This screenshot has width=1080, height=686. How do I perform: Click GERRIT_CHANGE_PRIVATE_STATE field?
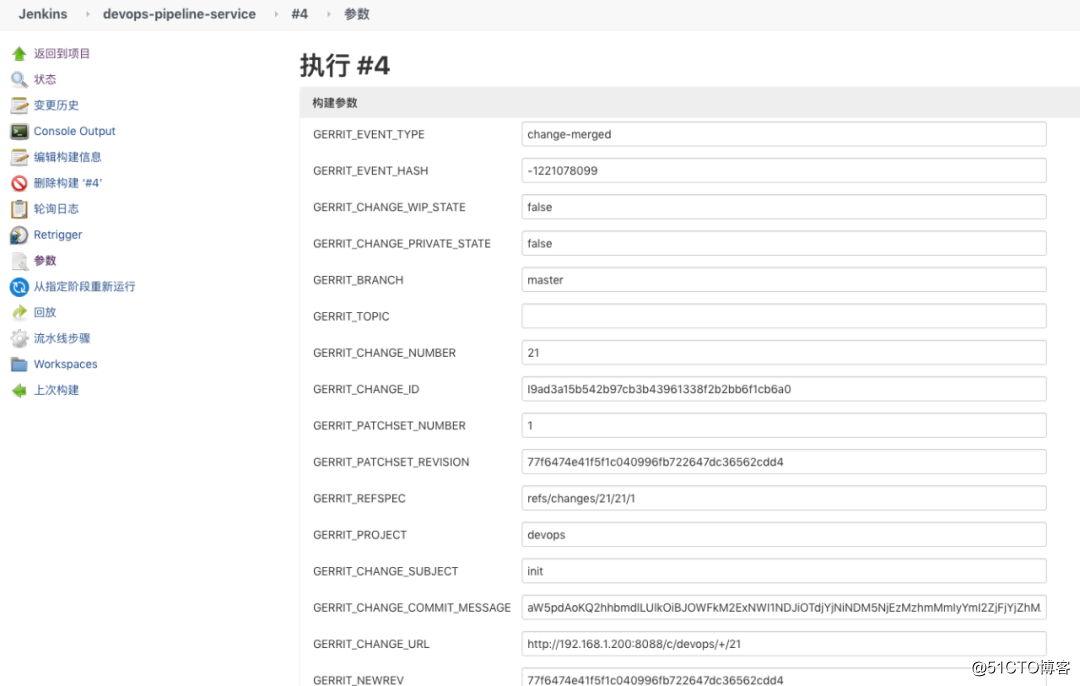click(x=784, y=244)
